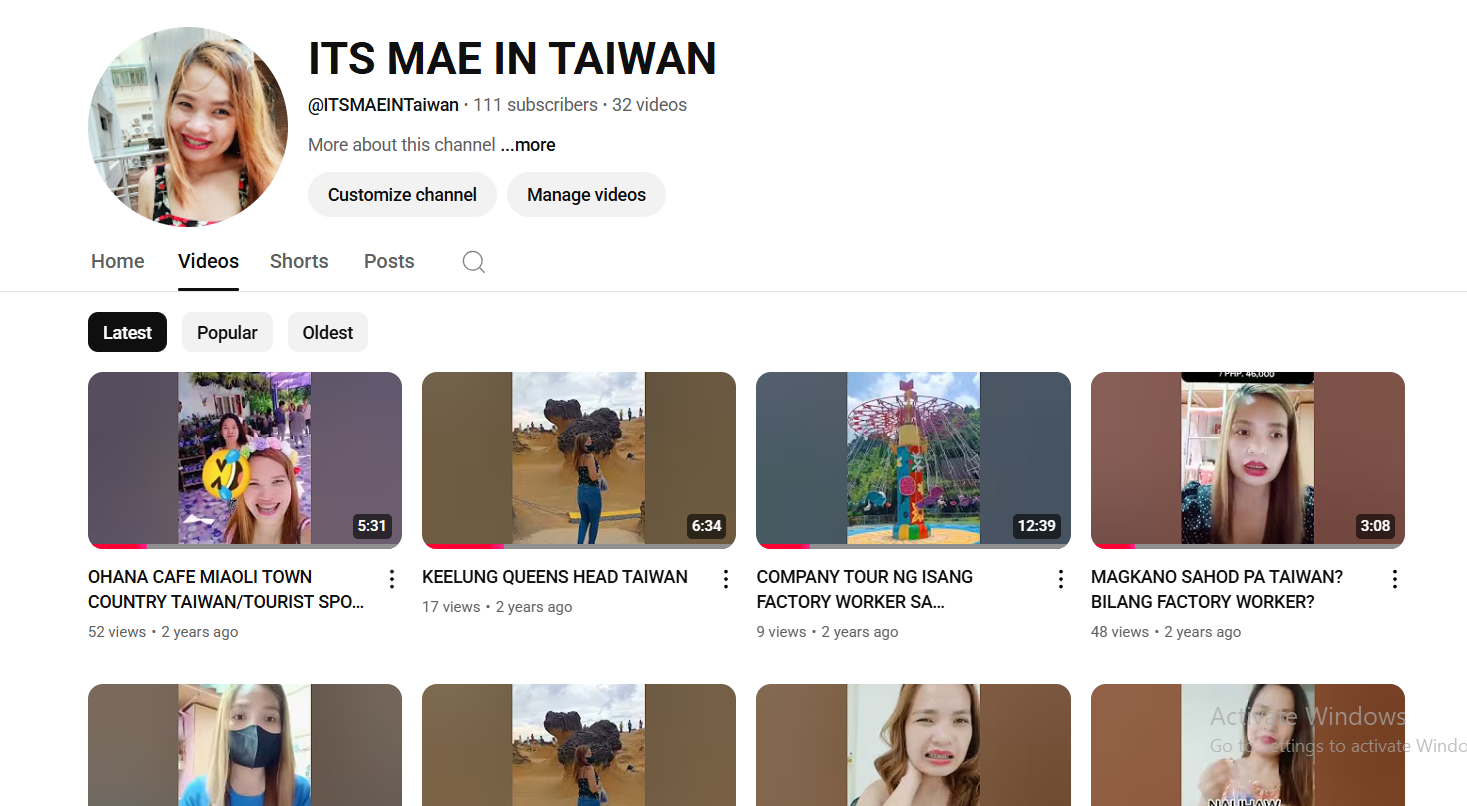Click the Customize channel button
Screen dimensions: 1467x806
402,195
